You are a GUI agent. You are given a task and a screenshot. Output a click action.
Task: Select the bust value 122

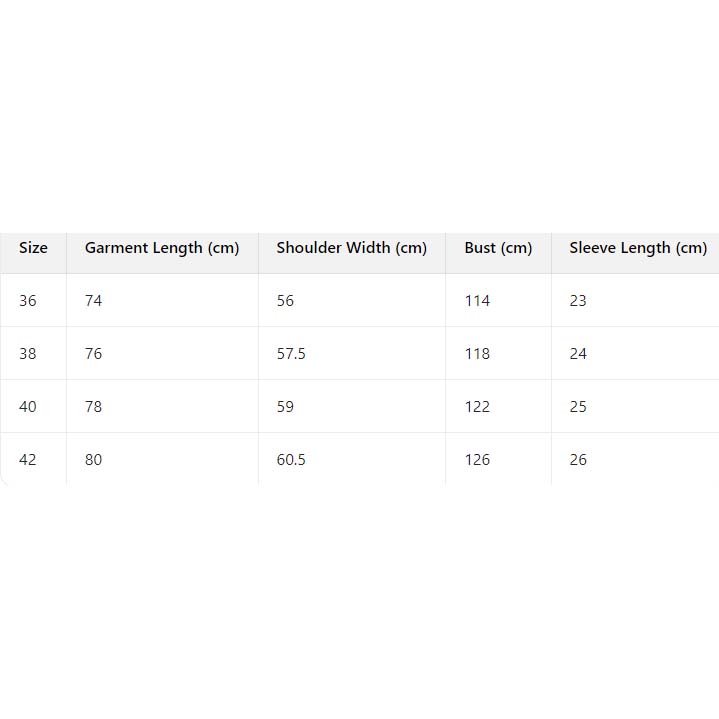477,407
